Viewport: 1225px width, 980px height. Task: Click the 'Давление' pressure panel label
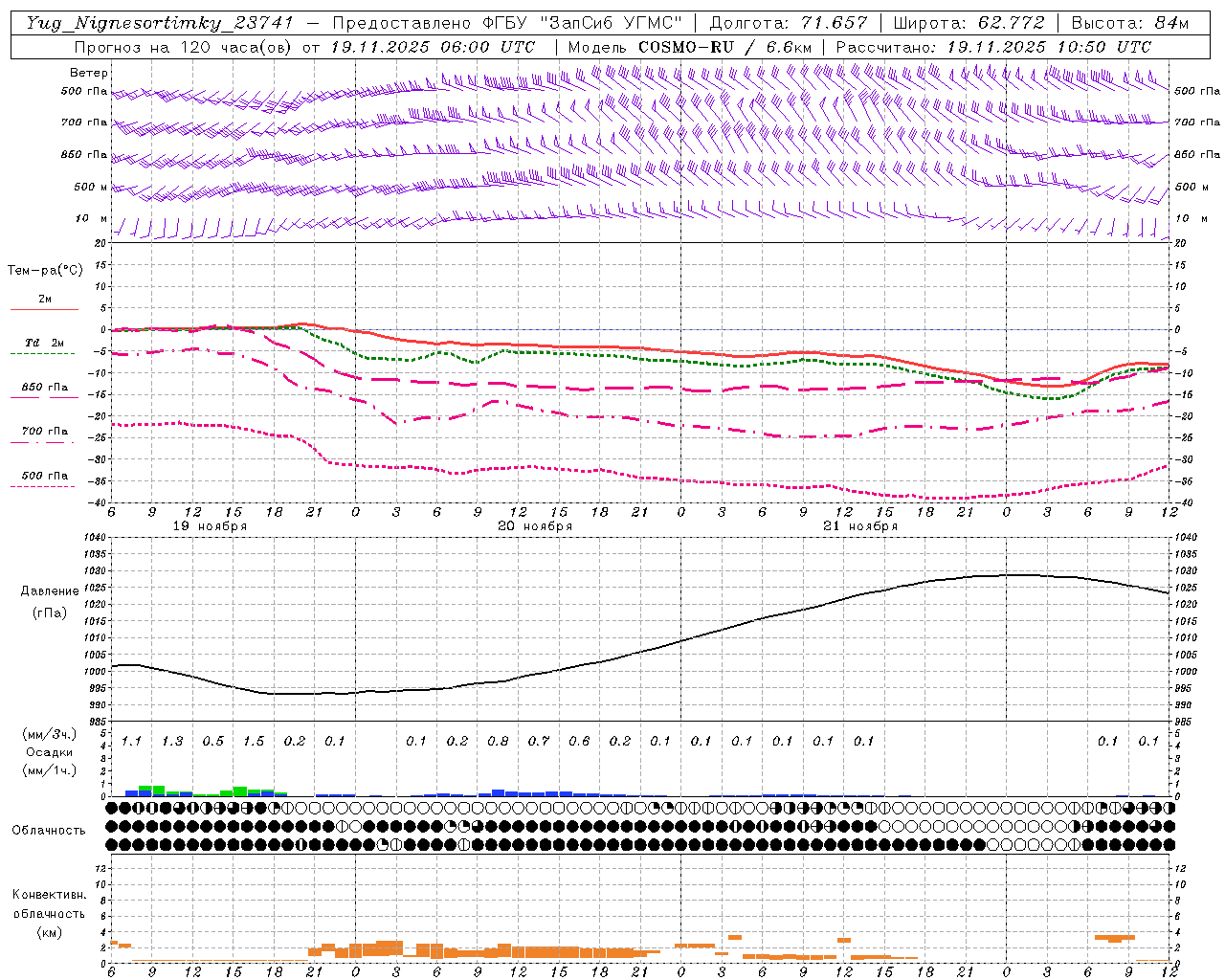point(50,590)
